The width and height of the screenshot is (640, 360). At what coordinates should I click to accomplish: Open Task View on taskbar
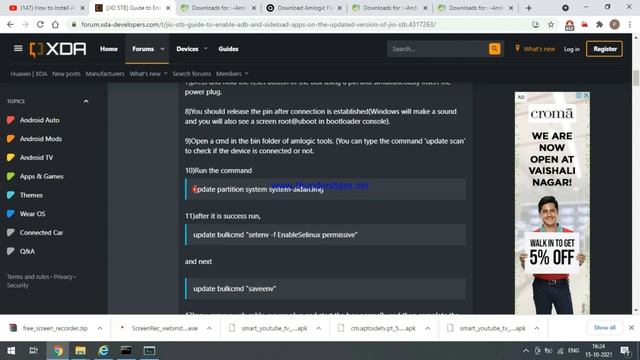coord(33,351)
